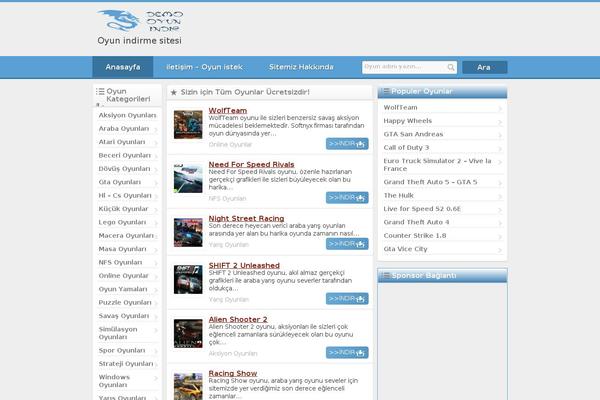
Task: Open WolfTeam game title link
Action: (x=228, y=110)
